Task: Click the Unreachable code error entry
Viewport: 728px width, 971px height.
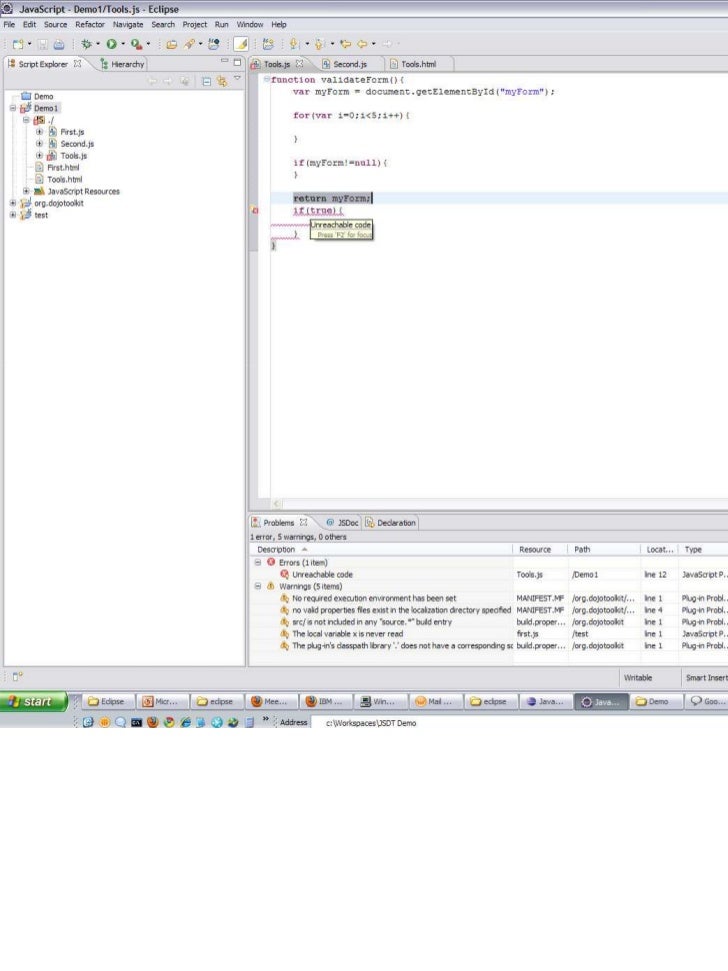Action: pos(322,575)
